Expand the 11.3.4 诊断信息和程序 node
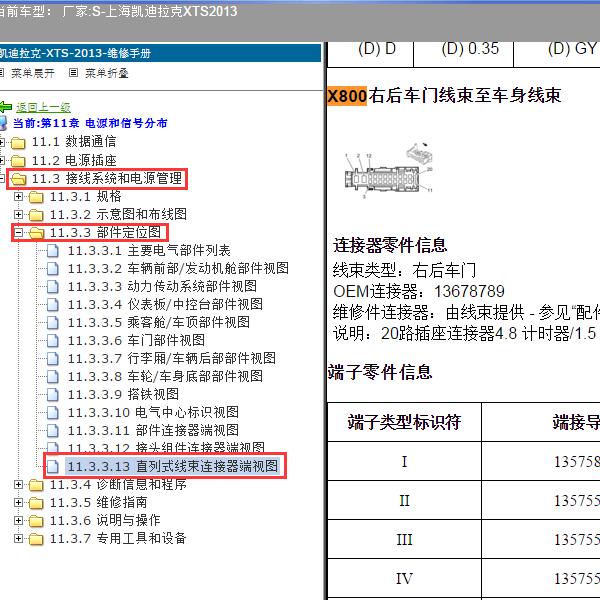The image size is (600, 600). (18, 485)
